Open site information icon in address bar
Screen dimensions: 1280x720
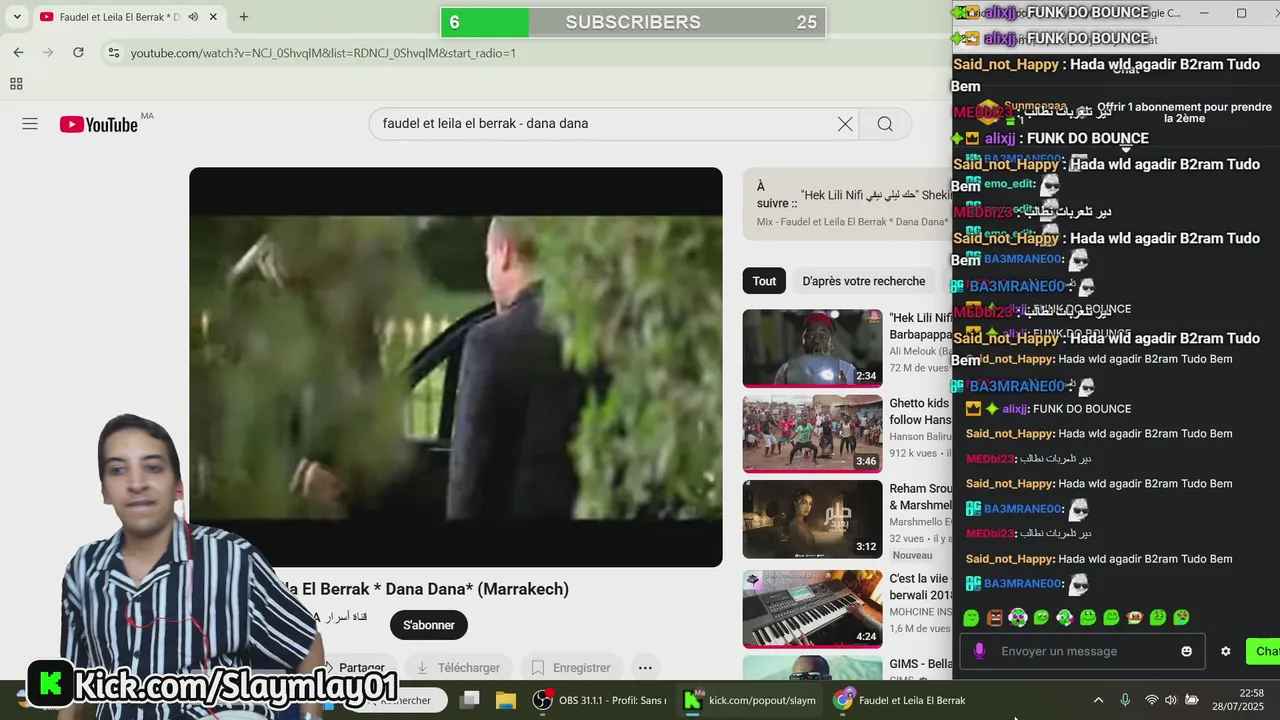tap(113, 52)
